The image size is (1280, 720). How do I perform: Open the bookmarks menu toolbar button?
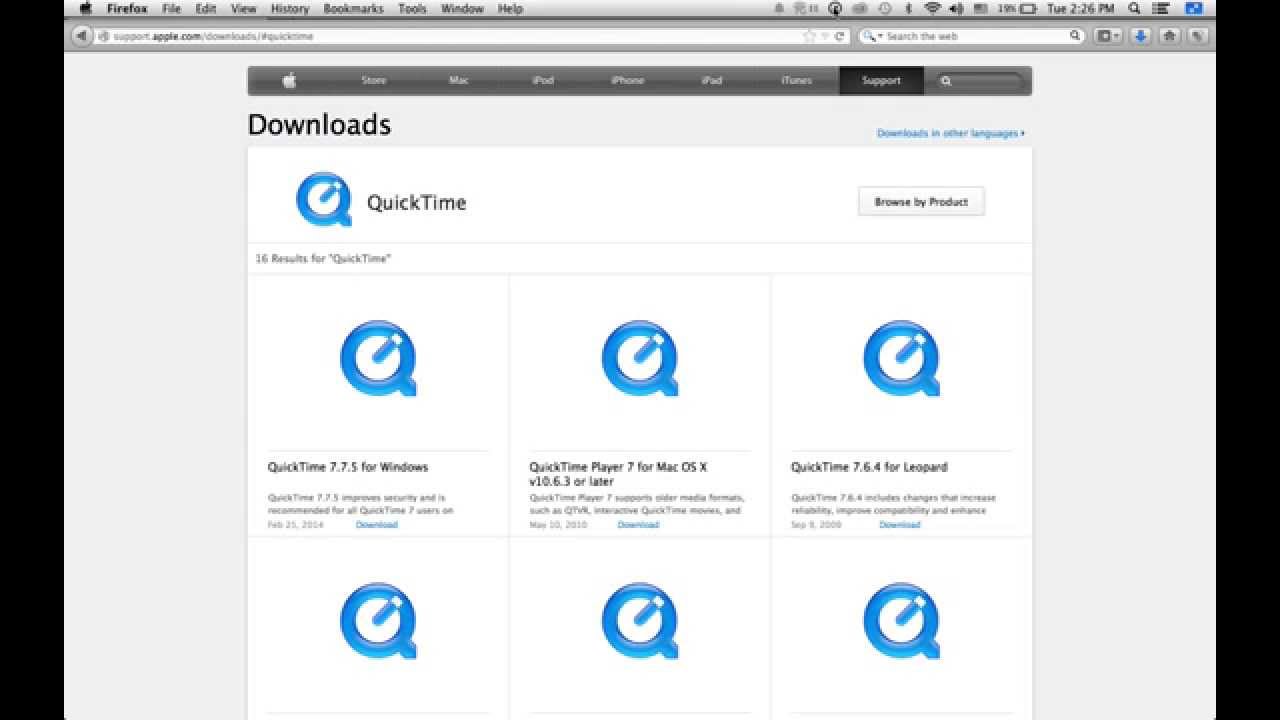pyautogui.click(x=1108, y=36)
